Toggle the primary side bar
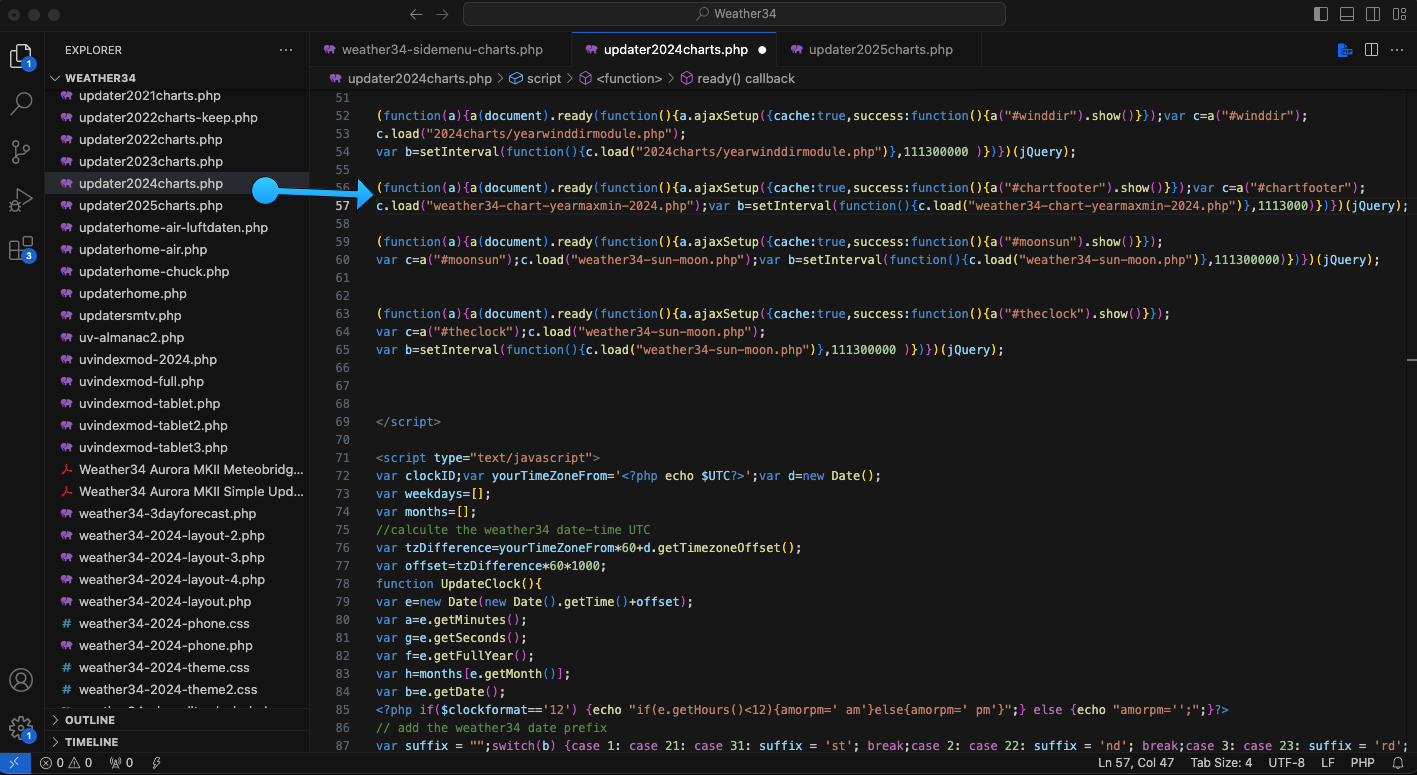1417x775 pixels. [1319, 14]
